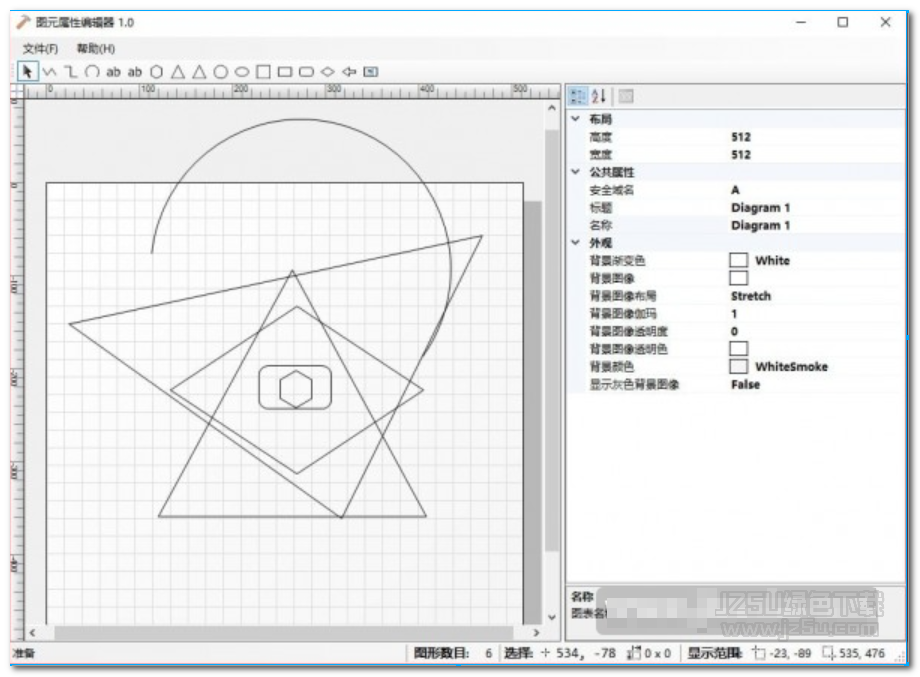Click the WhiteSmoke swatch for 背景颜色
The width and height of the screenshot is (920, 677).
pyautogui.click(x=739, y=366)
